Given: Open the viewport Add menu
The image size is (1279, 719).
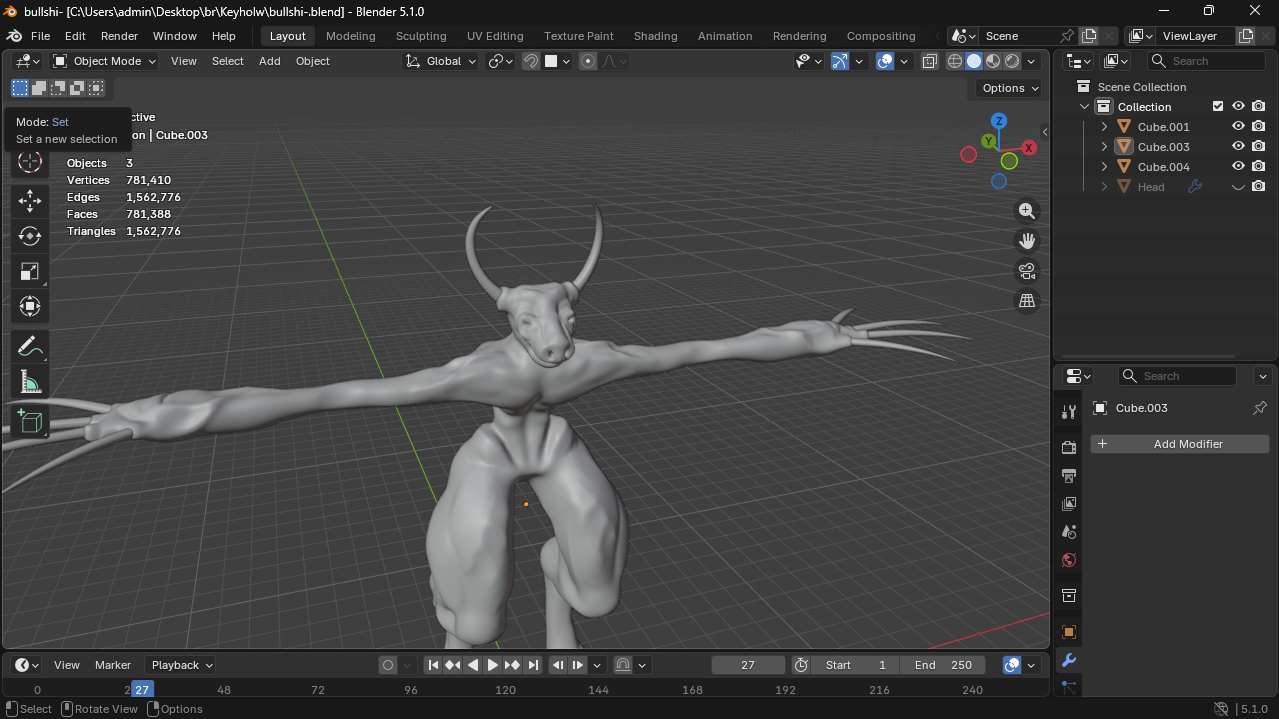Looking at the screenshot, I should click(270, 61).
